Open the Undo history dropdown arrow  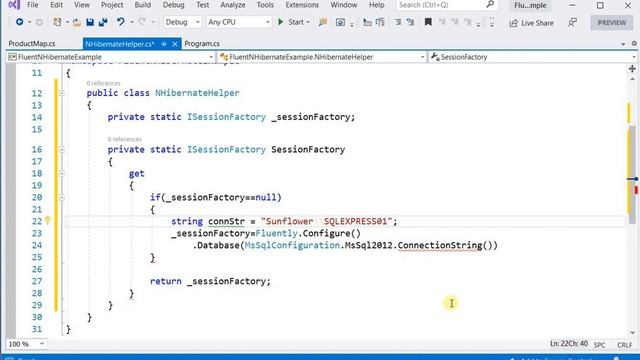[x=131, y=22]
